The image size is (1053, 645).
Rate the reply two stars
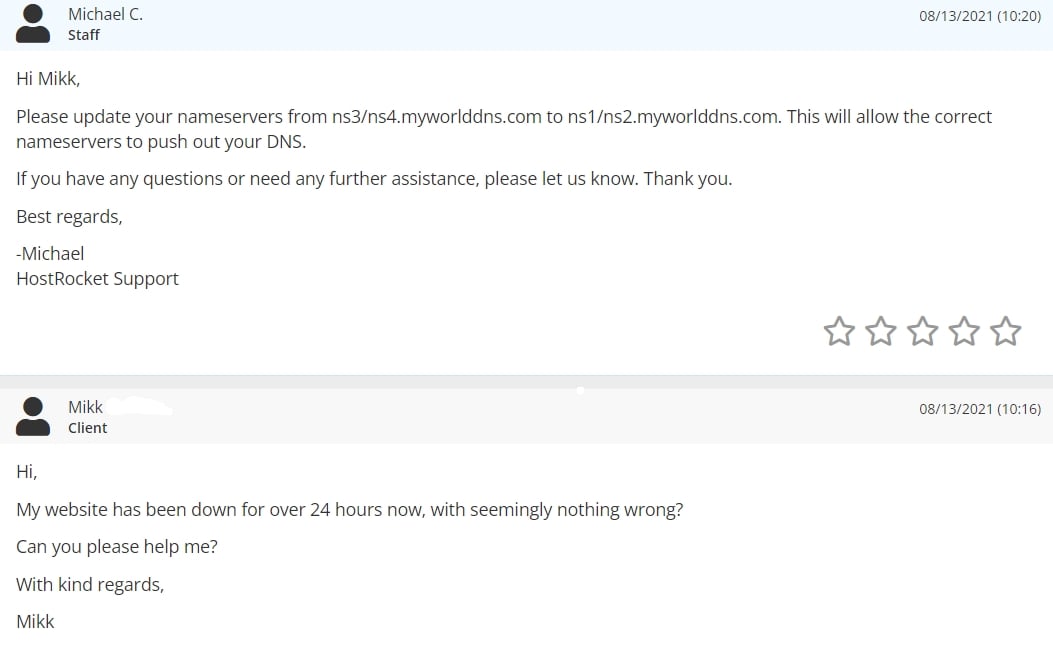click(880, 331)
